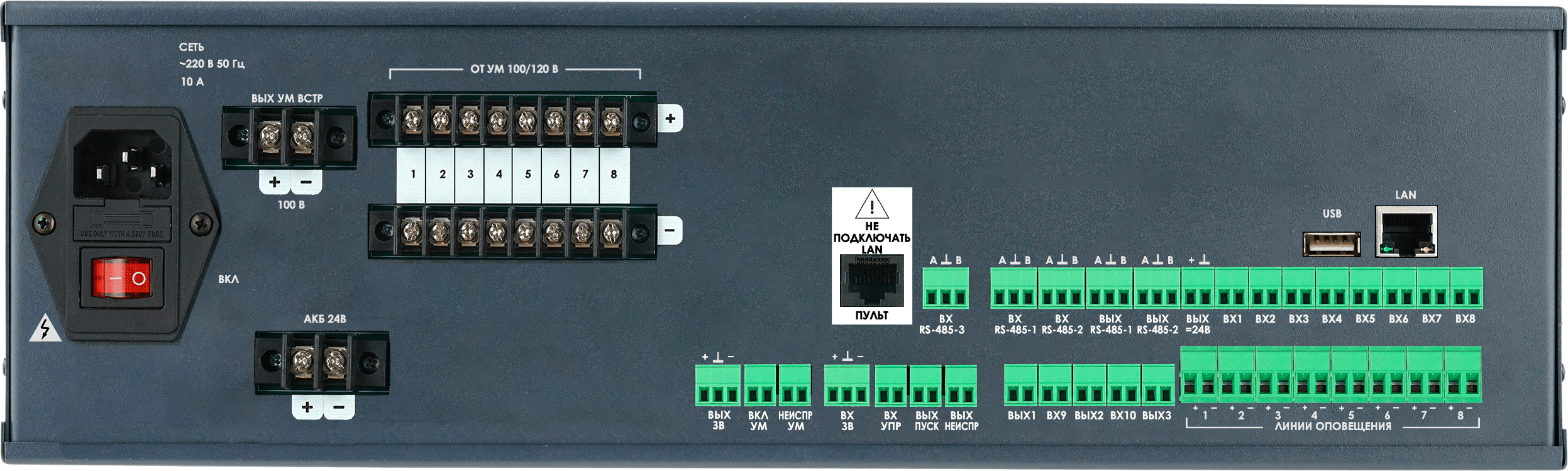1568x471 pixels.
Task: Click the fuse holder drawer
Action: tap(123, 224)
